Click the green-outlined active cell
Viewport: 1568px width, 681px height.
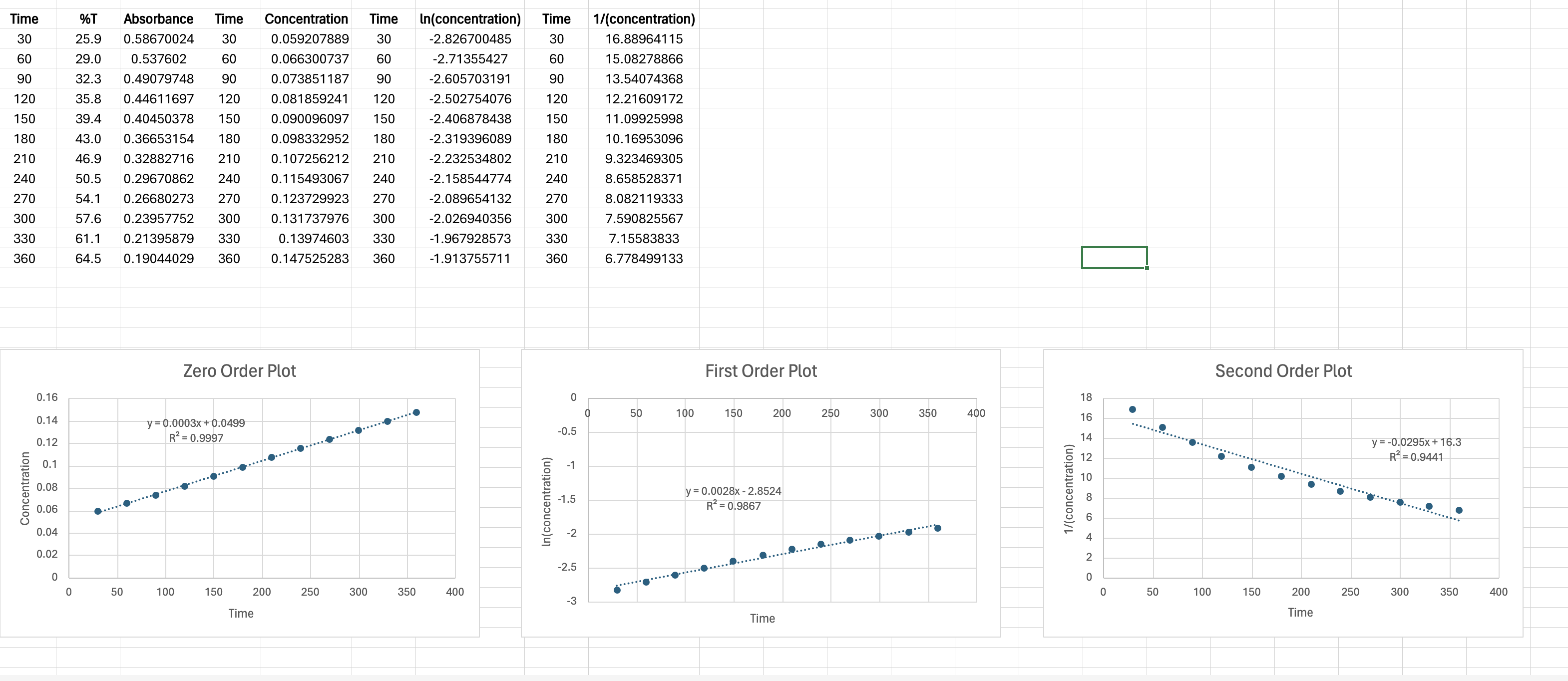click(x=1114, y=258)
